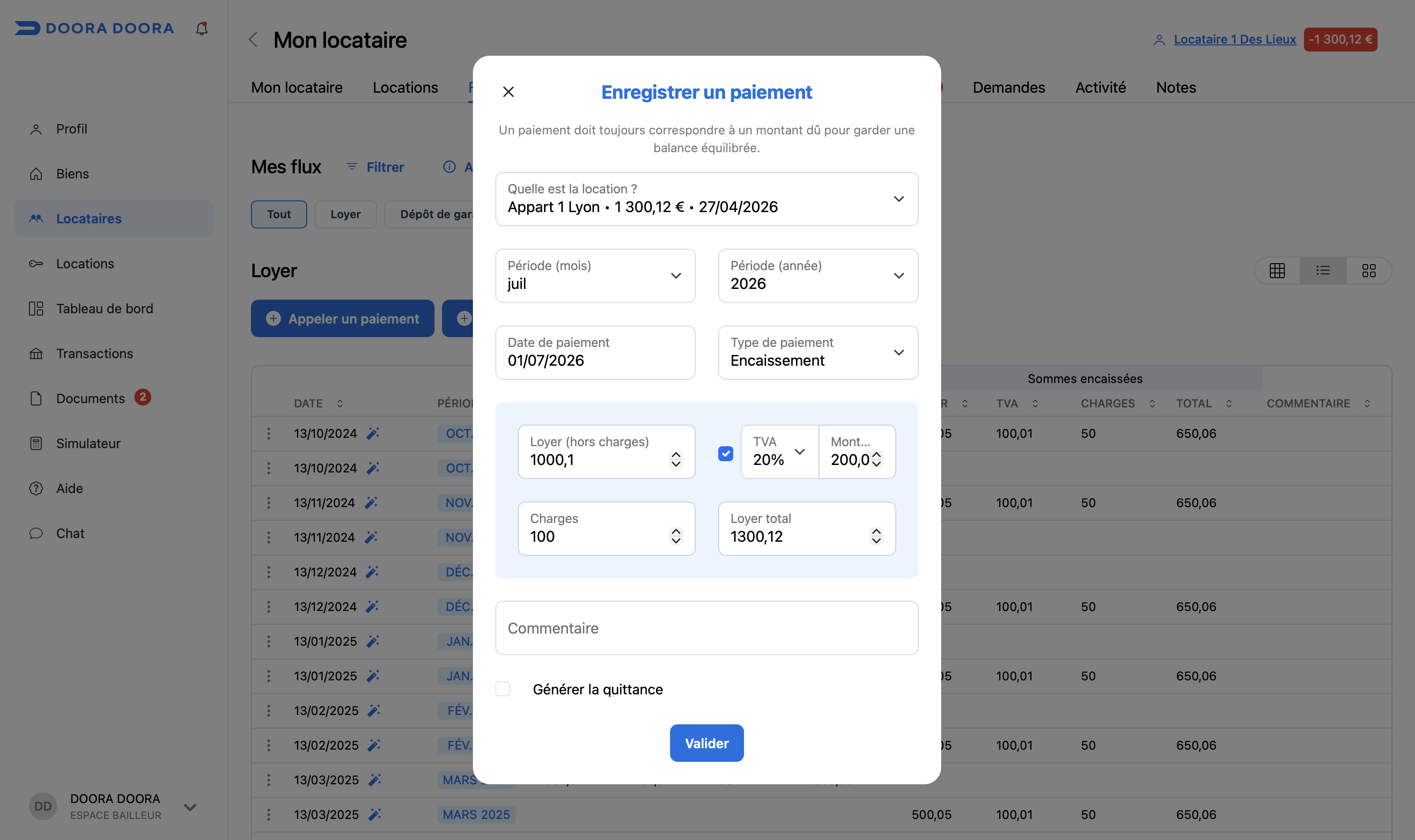Image resolution: width=1415 pixels, height=840 pixels.
Task: Click the MARS 2025 period tag in last row
Action: coord(476,815)
